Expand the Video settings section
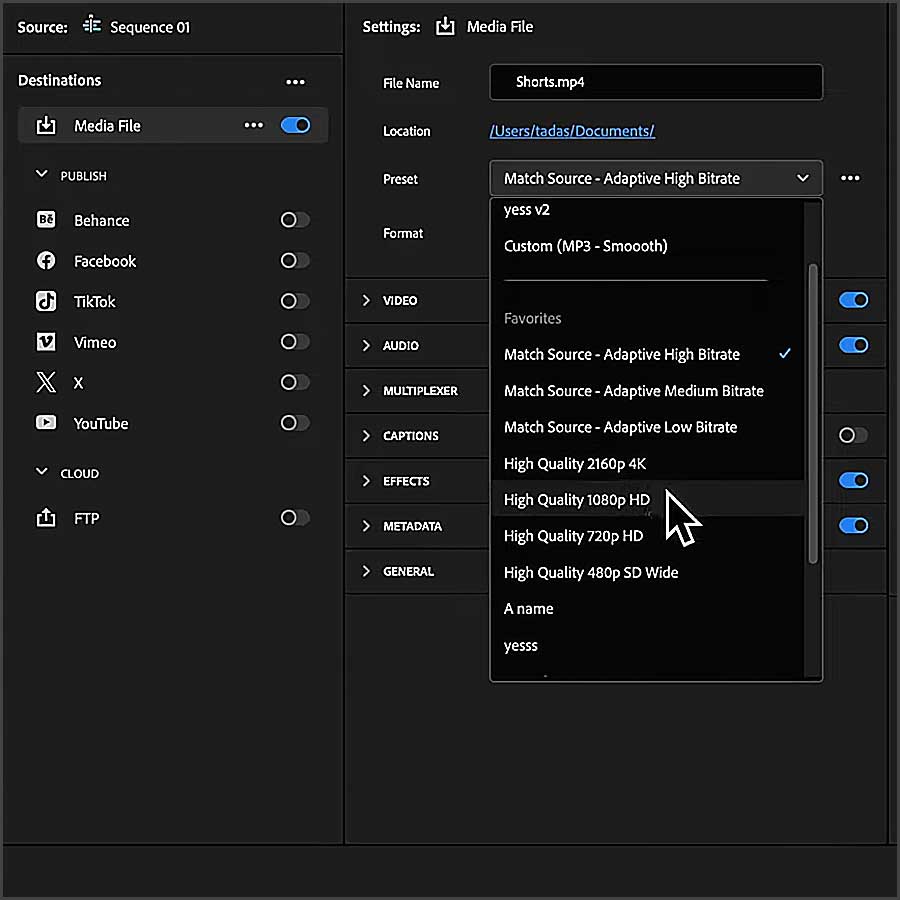This screenshot has width=900, height=900. click(366, 300)
